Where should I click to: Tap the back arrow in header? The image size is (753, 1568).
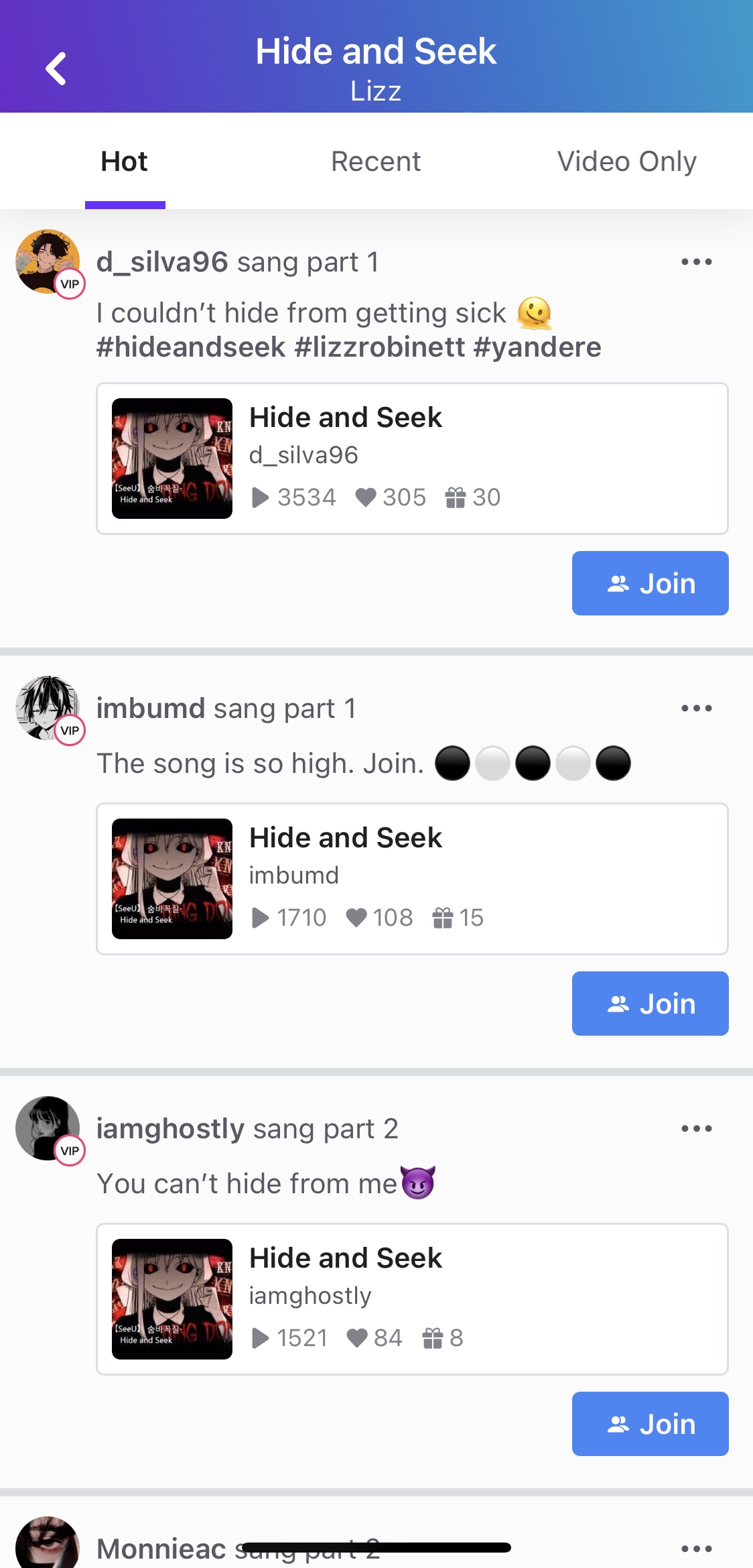click(x=56, y=68)
